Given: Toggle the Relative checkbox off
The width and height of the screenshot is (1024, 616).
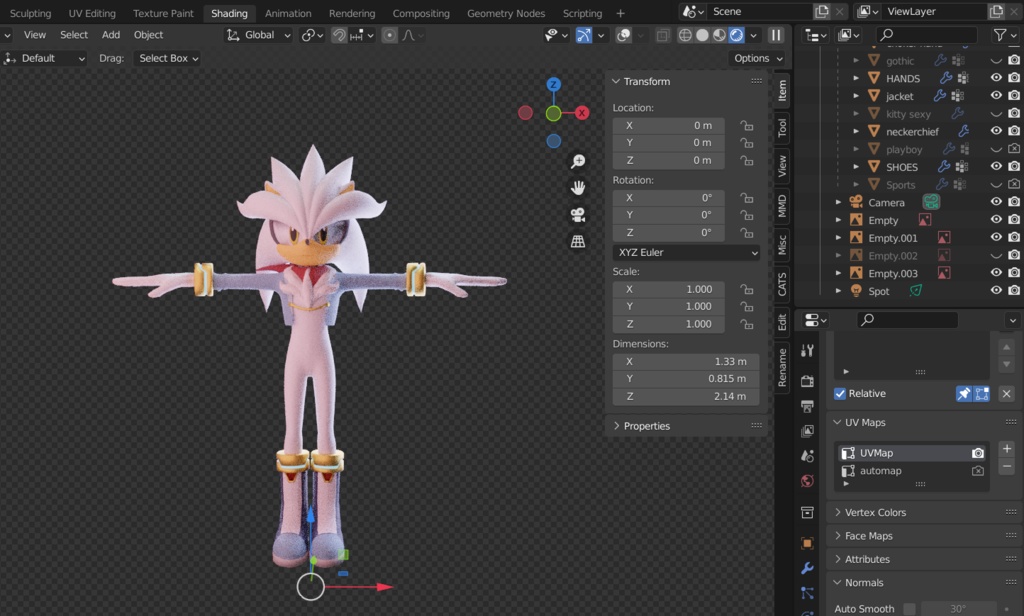Looking at the screenshot, I should [x=839, y=393].
